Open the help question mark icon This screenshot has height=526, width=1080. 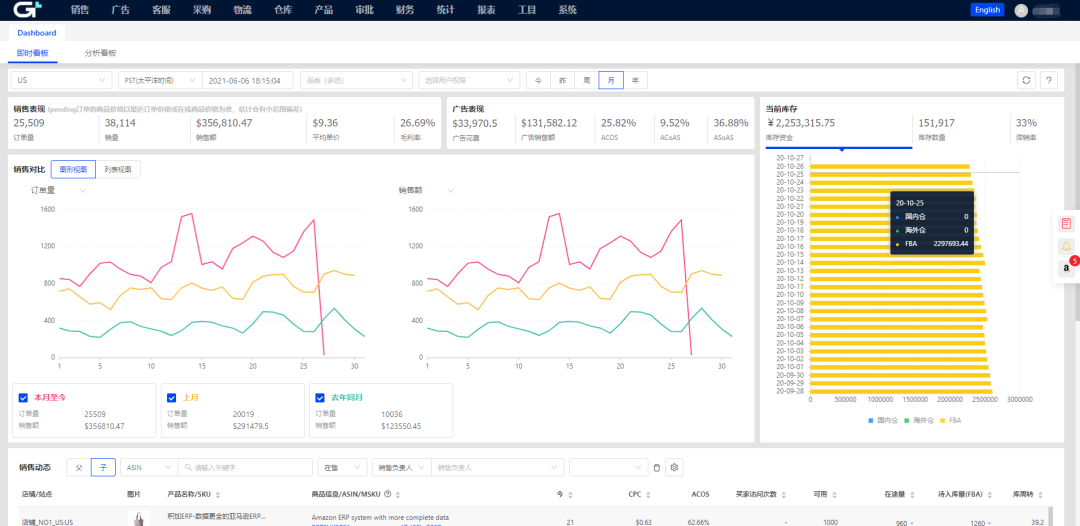(1048, 80)
